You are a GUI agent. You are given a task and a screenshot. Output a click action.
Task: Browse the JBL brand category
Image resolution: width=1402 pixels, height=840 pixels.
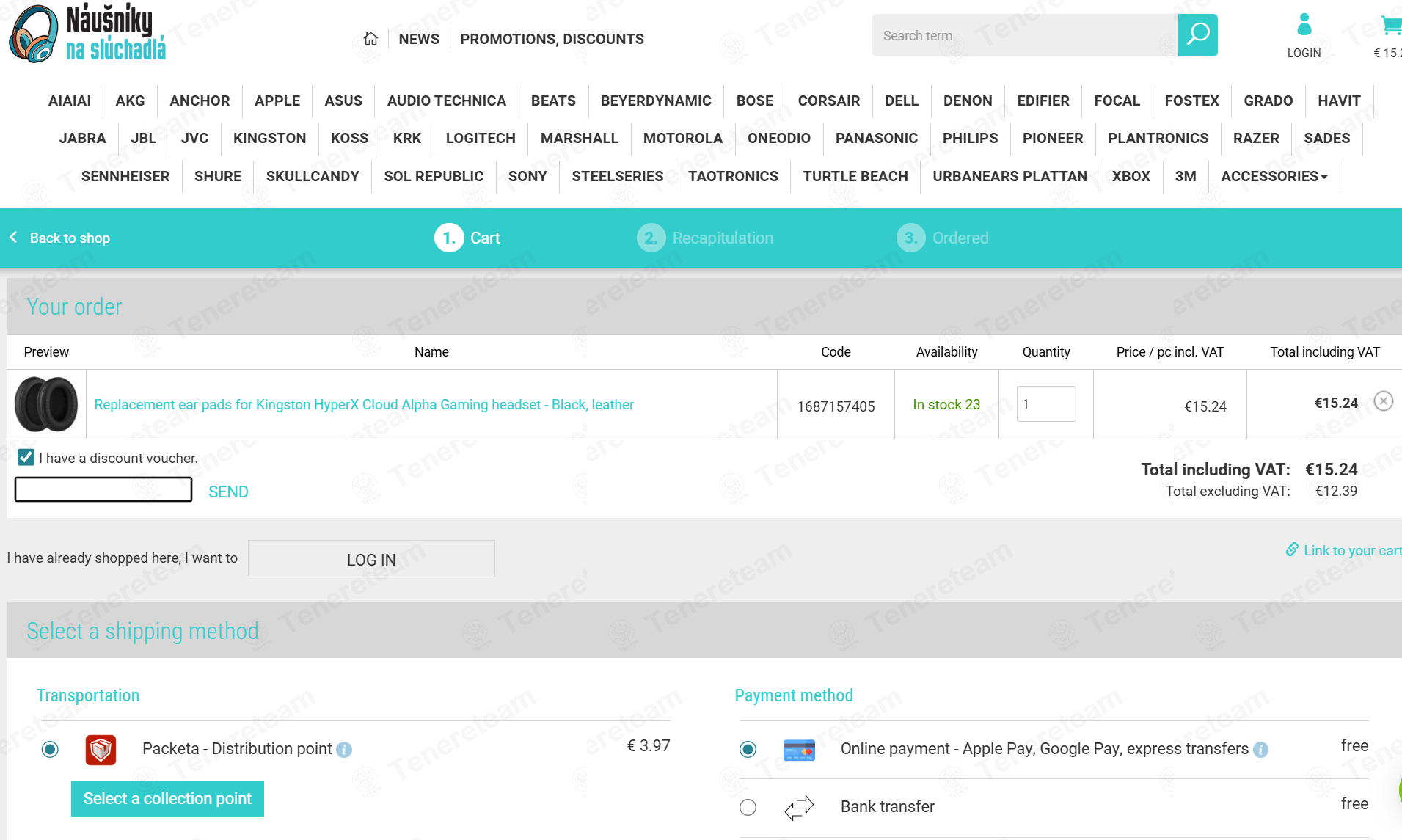pyautogui.click(x=144, y=138)
